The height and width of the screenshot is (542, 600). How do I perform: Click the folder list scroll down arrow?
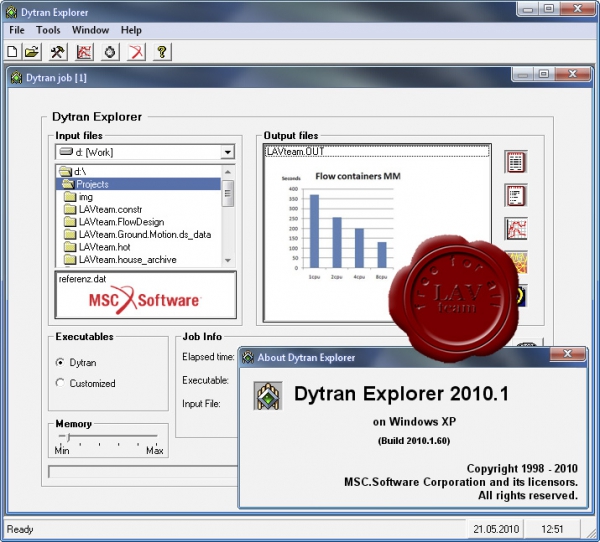[x=228, y=260]
